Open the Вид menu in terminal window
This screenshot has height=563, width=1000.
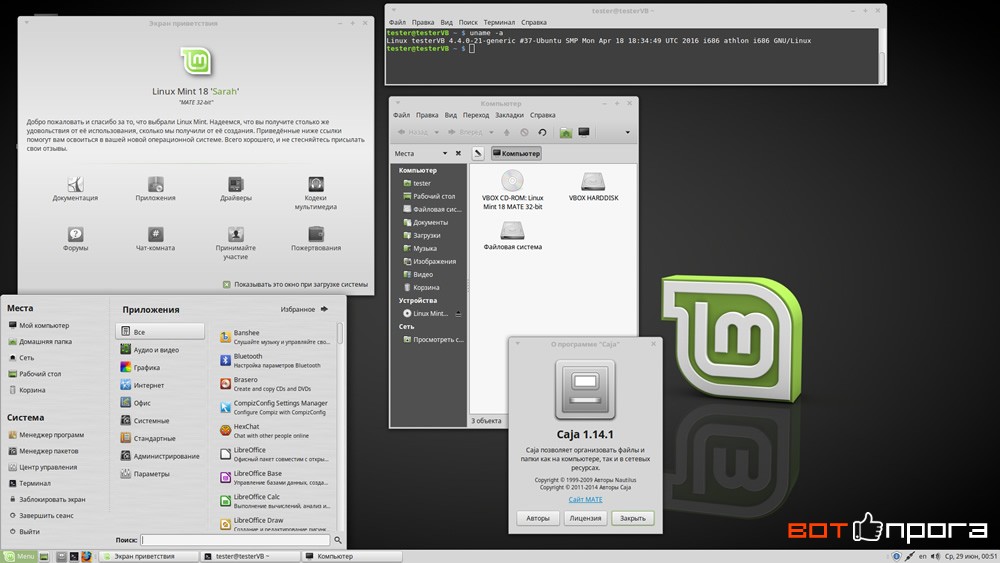[446, 22]
